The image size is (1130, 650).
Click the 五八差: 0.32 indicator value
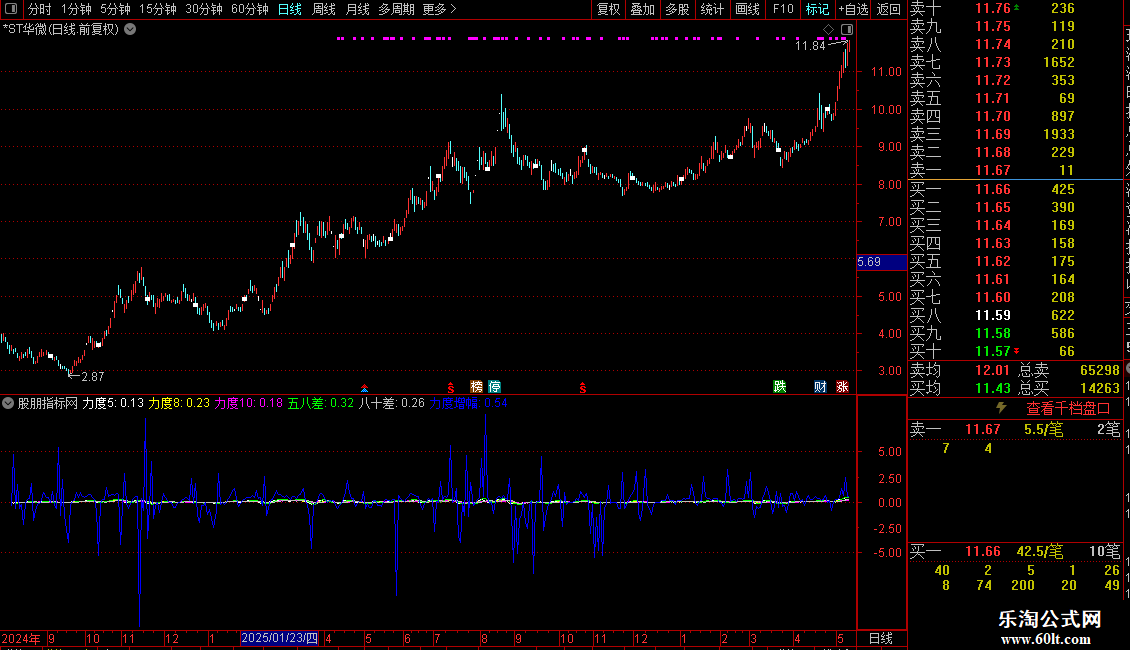321,404
